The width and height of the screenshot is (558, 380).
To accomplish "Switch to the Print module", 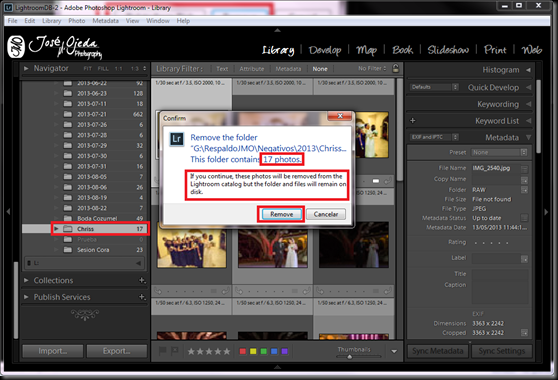I will point(495,50).
